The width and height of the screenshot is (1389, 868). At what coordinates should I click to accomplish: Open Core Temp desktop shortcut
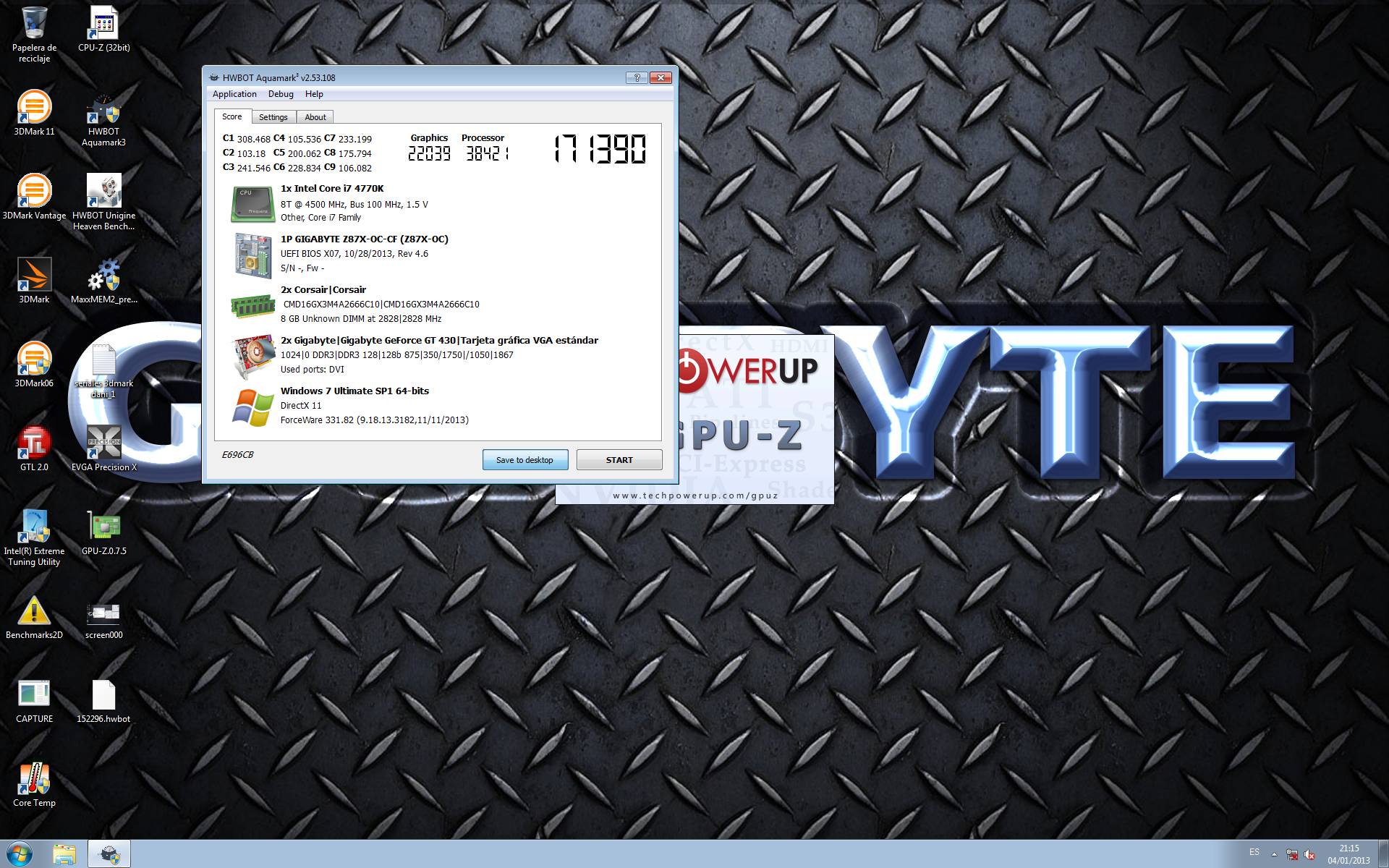[34, 784]
